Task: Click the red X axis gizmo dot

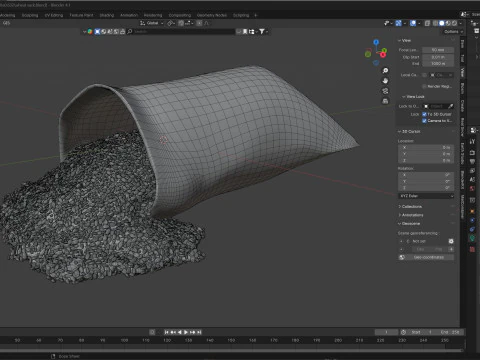Action: 383,55
